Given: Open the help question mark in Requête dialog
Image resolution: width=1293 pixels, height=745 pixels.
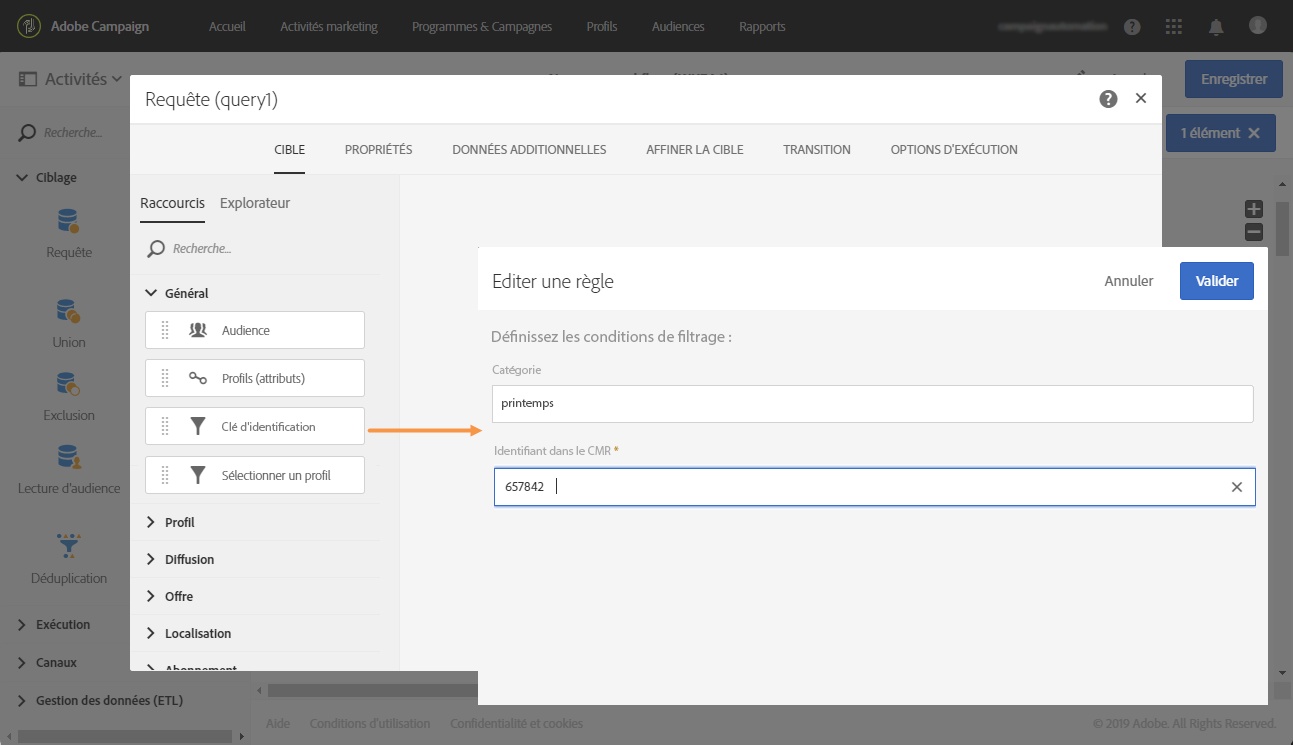Looking at the screenshot, I should pyautogui.click(x=1108, y=99).
